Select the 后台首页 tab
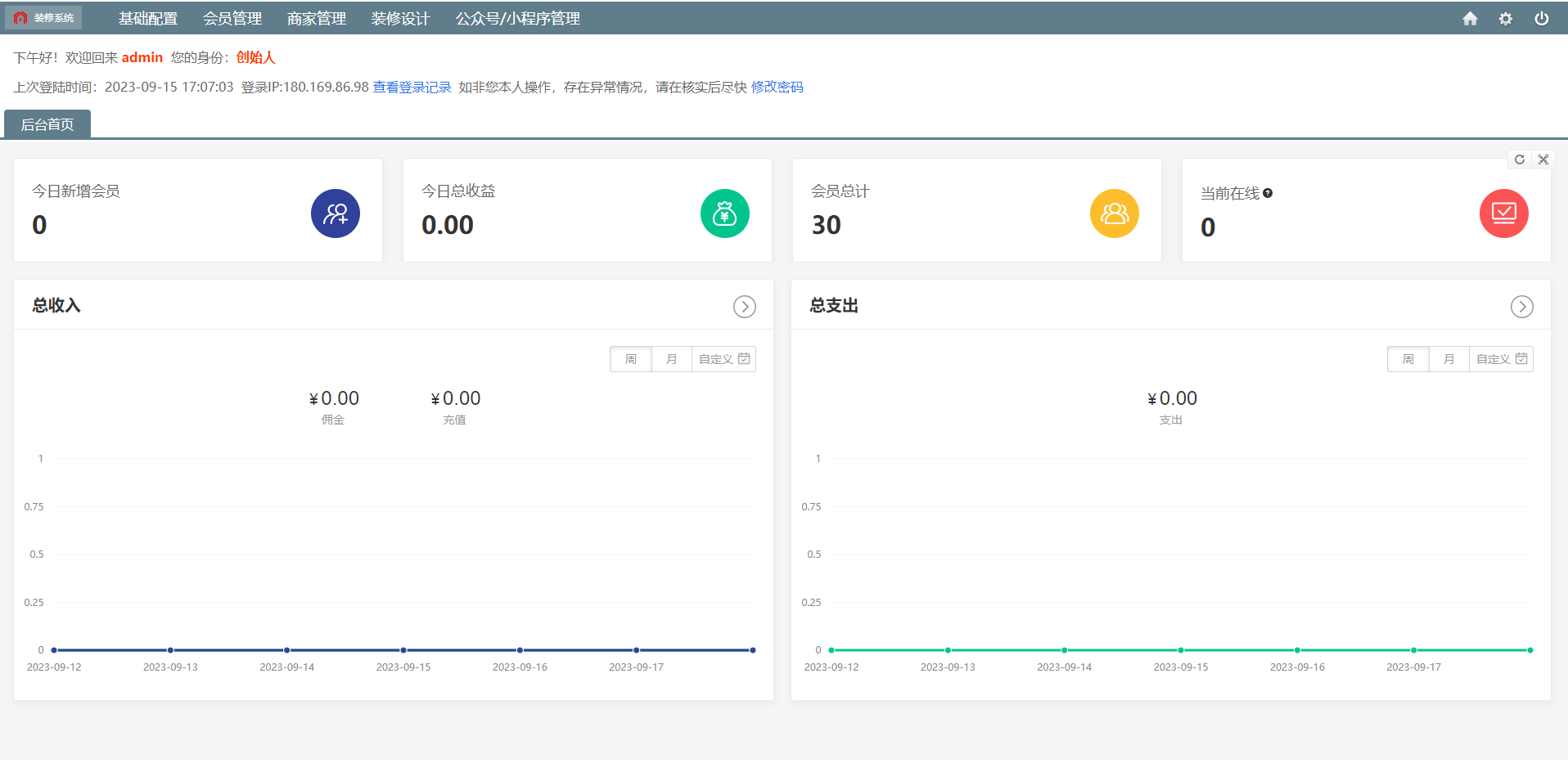The height and width of the screenshot is (768, 1568). pos(47,124)
